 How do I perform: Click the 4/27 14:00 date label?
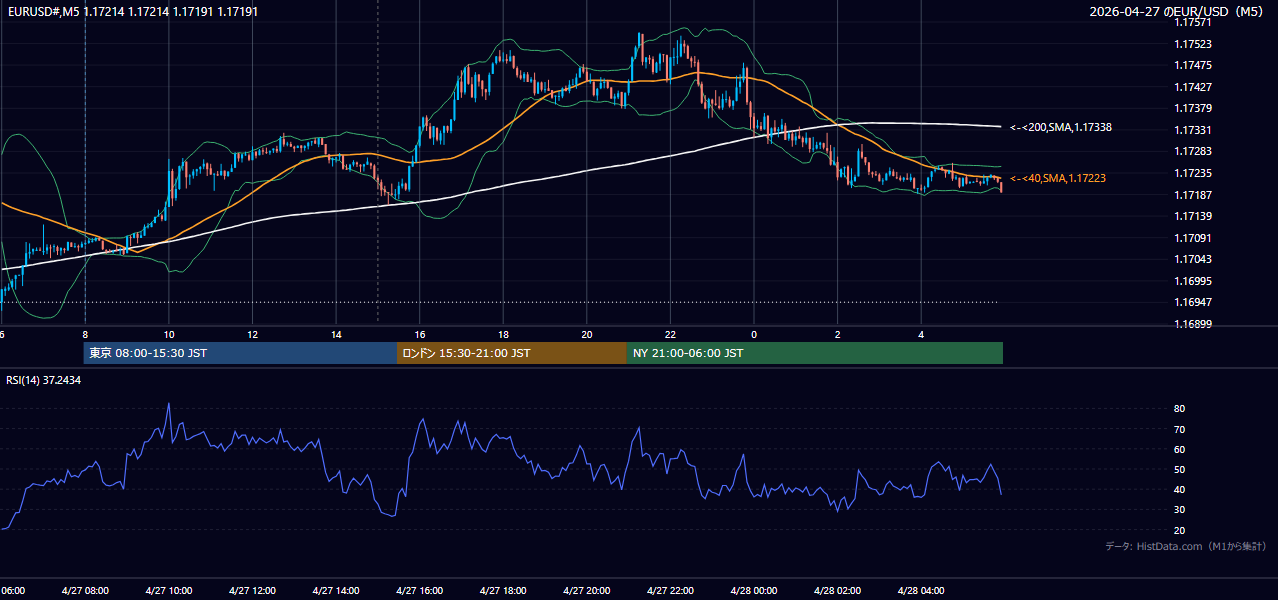click(336, 591)
